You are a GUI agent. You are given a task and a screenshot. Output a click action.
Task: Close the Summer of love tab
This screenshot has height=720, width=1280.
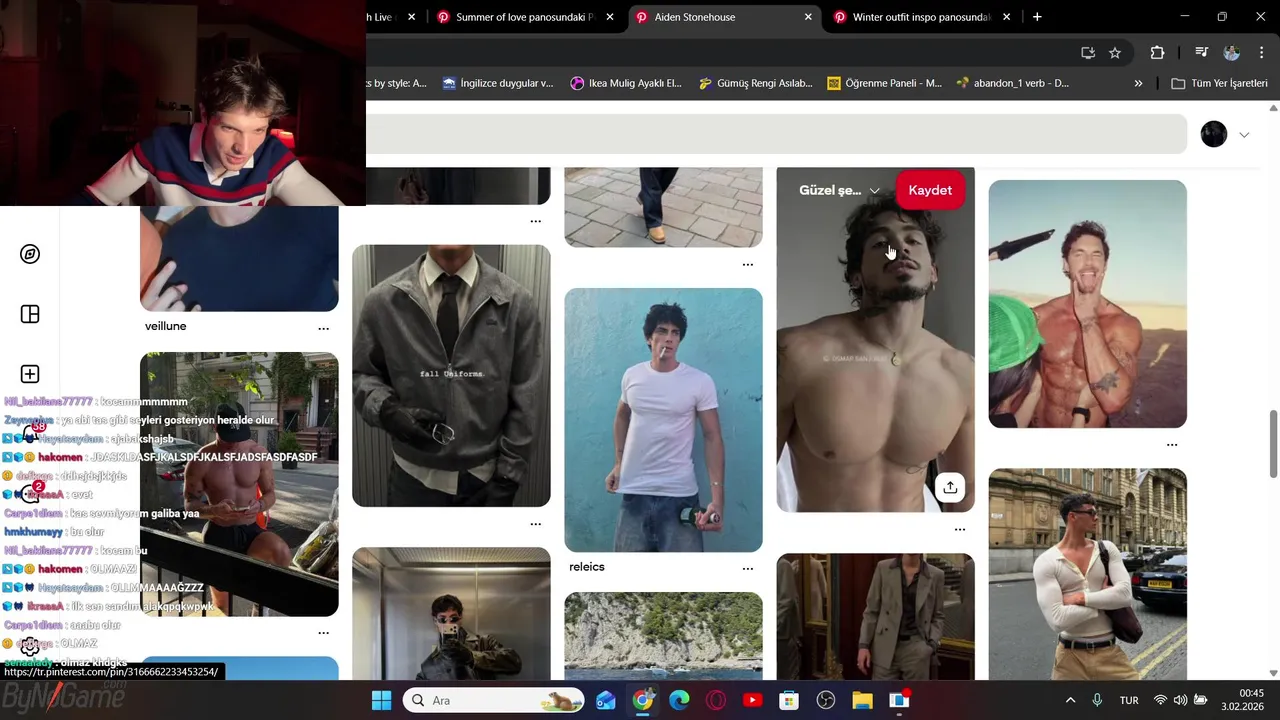[610, 17]
